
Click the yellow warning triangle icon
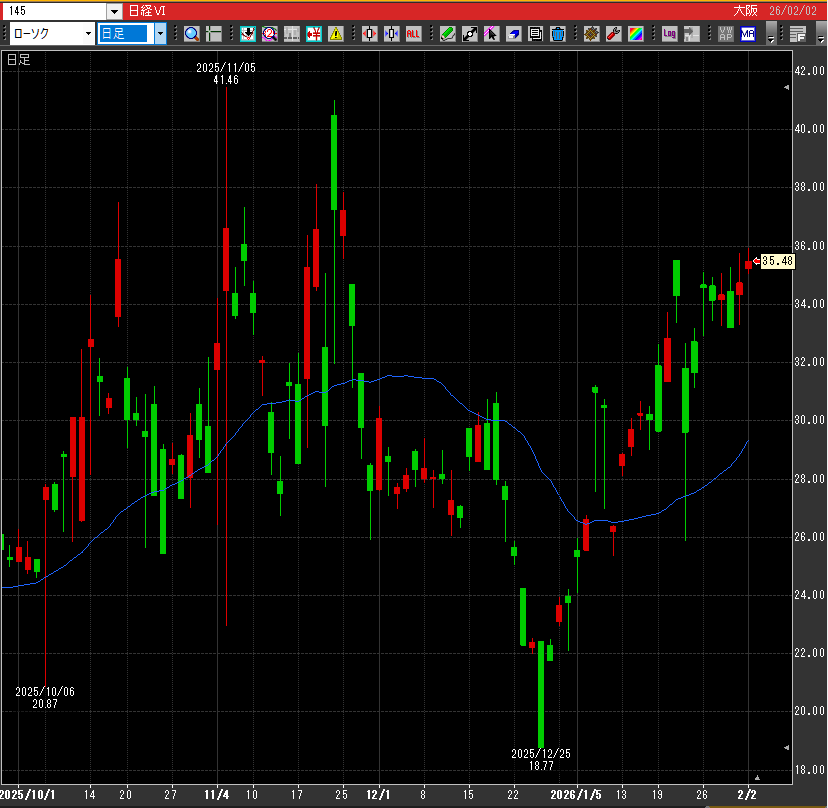pos(336,34)
